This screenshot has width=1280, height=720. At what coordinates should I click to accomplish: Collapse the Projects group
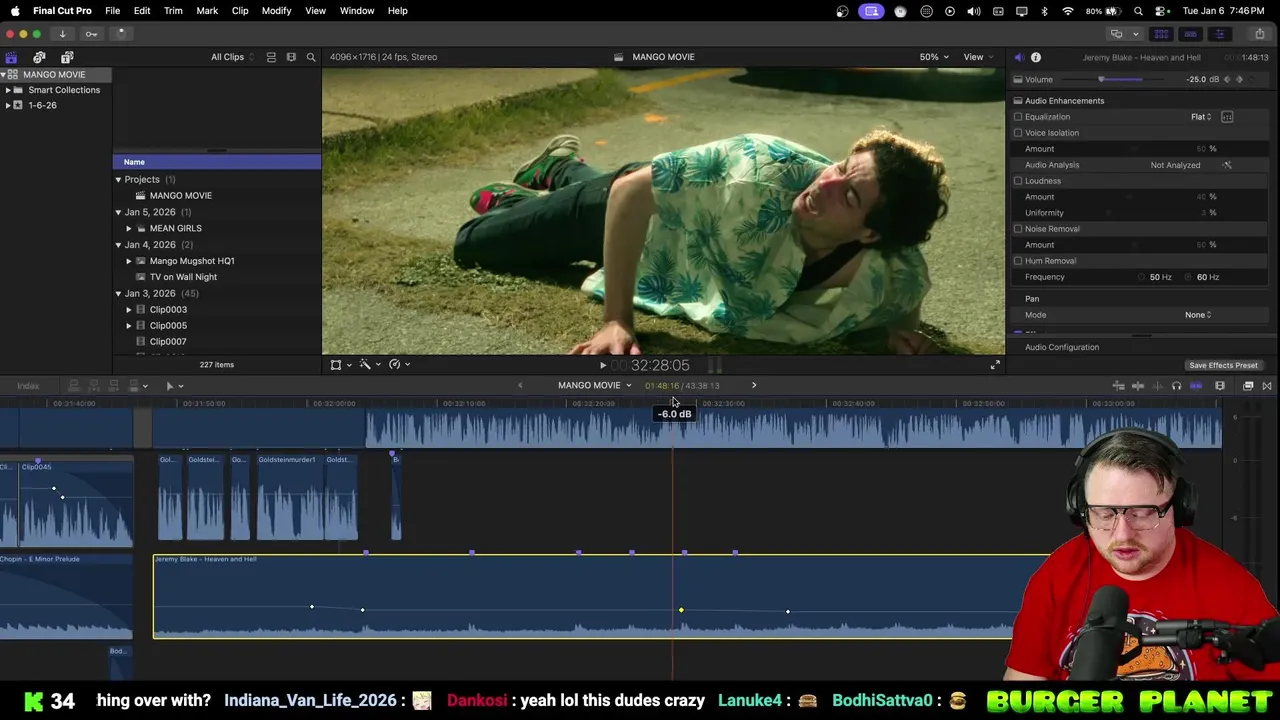(x=118, y=180)
